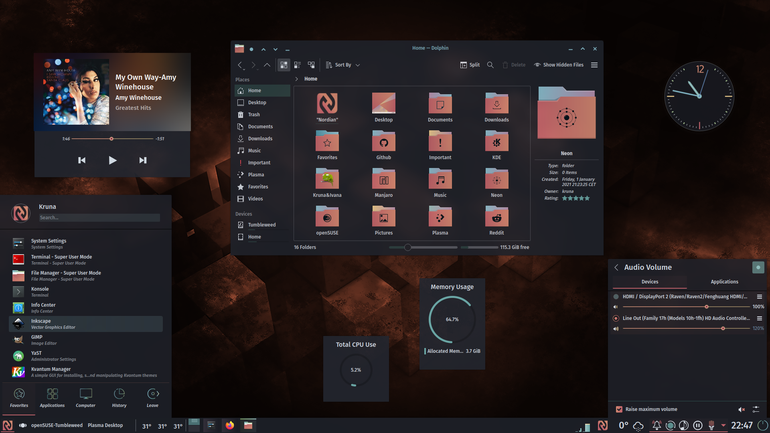Launch Firefox from the taskbar
This screenshot has height=433, width=770.
coord(230,425)
